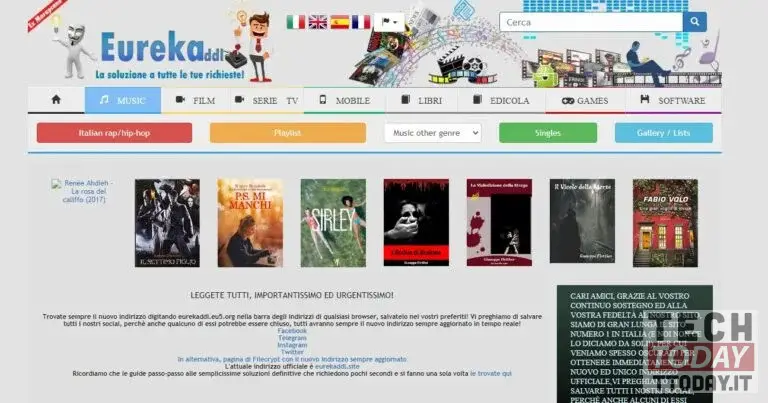Open the Sirley book cover
The height and width of the screenshot is (403, 768).
click(333, 223)
